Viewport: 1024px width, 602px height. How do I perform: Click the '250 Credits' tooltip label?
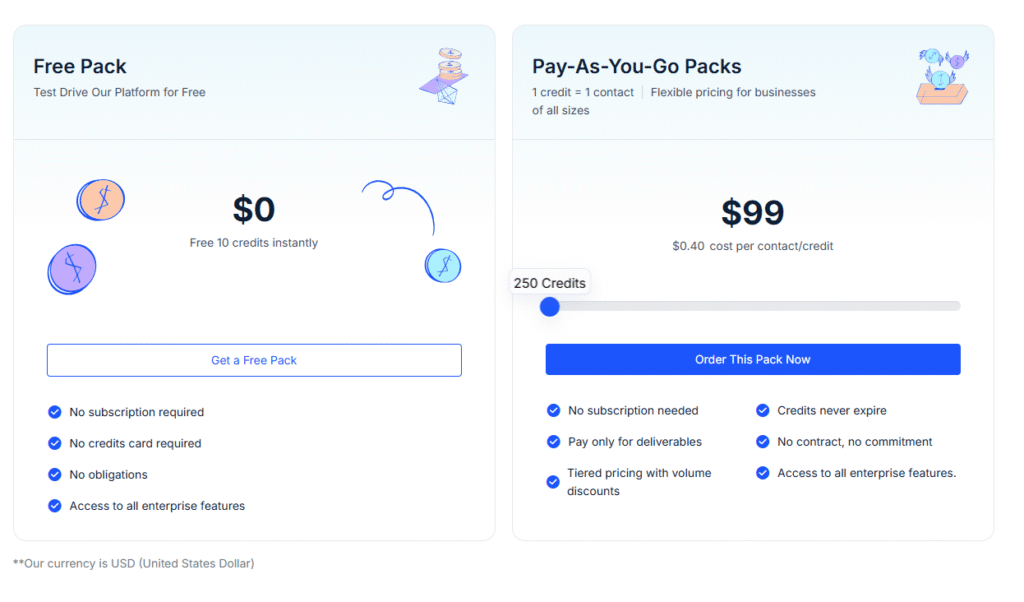[549, 283]
